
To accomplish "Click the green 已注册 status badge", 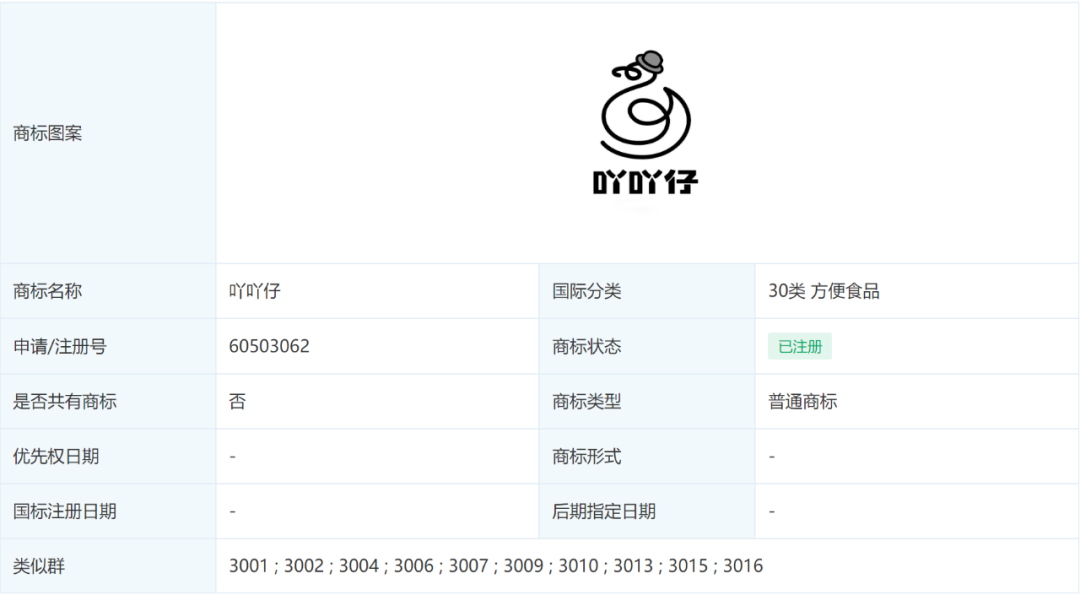I will 800,346.
